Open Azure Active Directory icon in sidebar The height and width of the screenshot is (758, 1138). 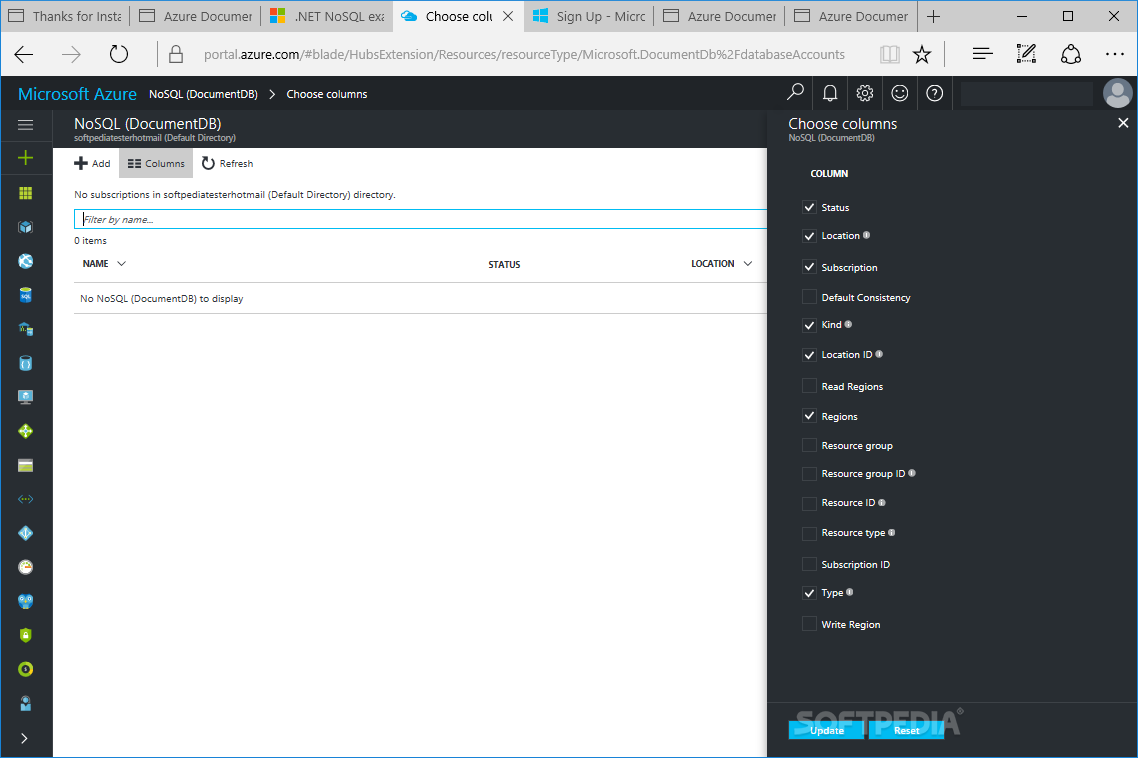[25, 533]
